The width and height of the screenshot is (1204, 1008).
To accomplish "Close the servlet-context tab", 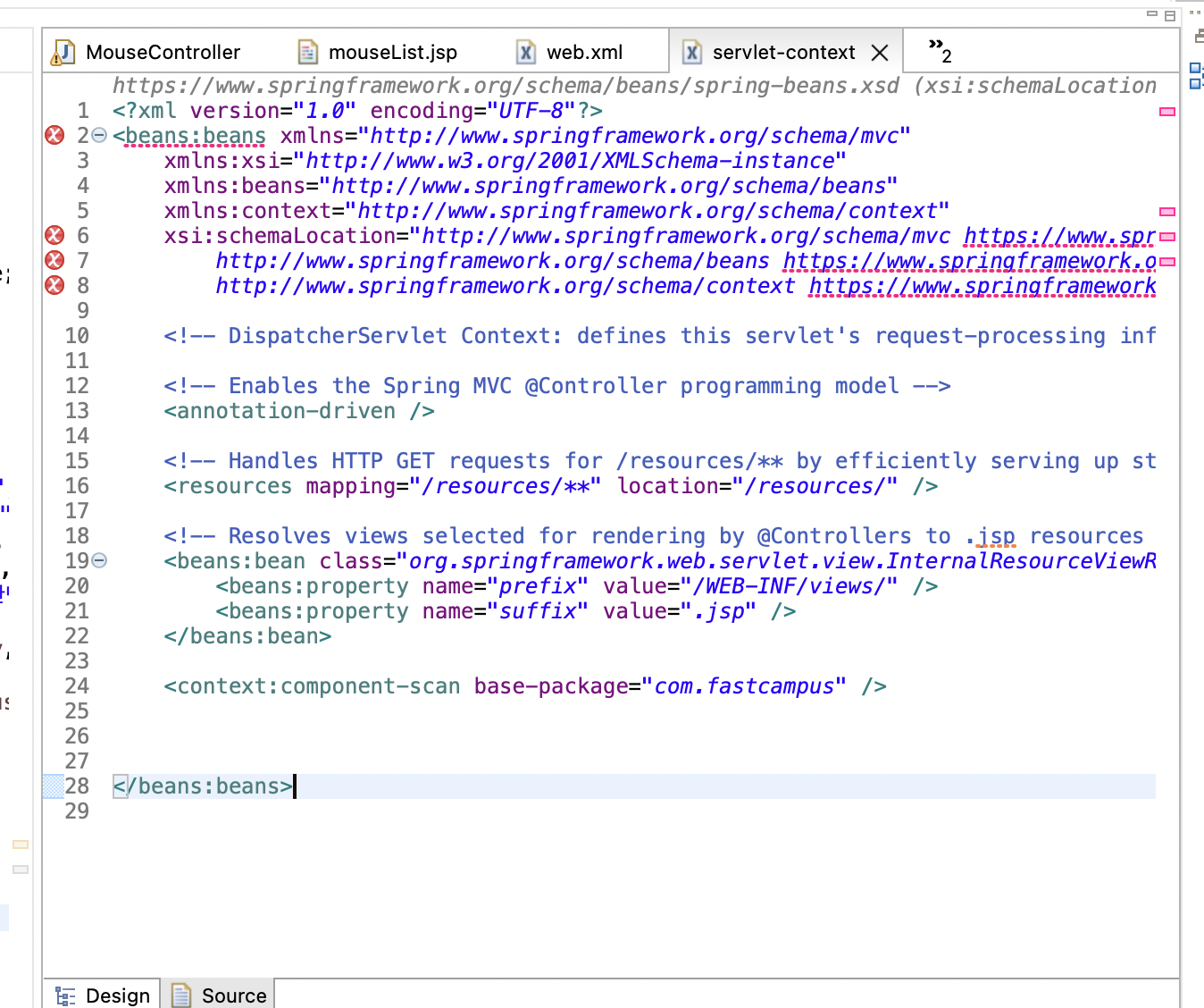I will click(x=880, y=53).
